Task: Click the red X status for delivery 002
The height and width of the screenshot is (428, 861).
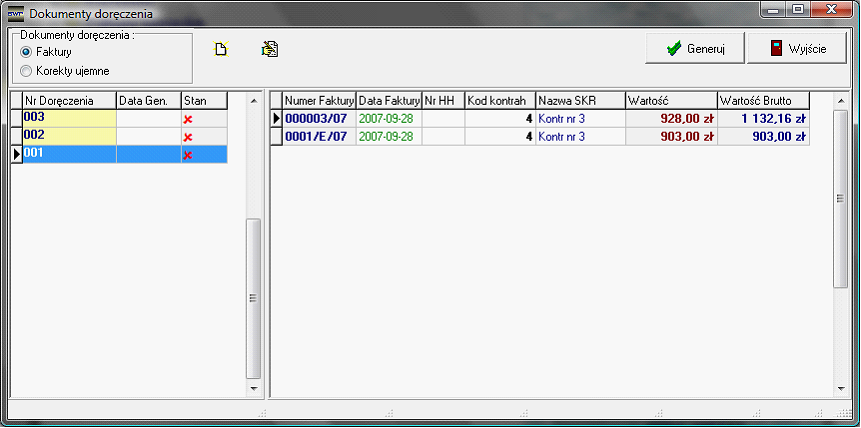Action: tap(187, 137)
